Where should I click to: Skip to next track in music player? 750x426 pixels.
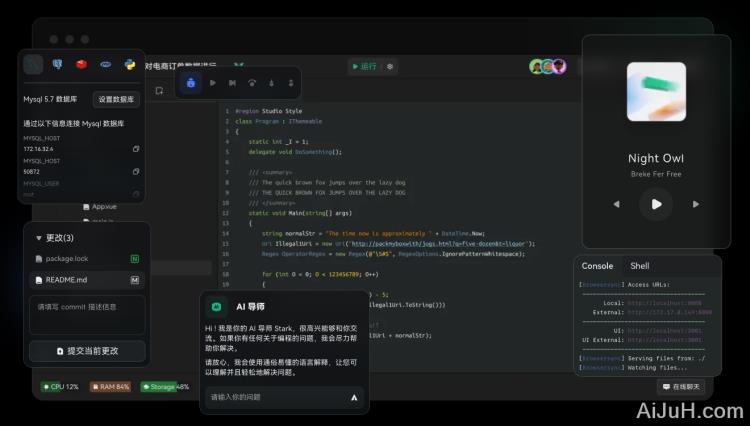[697, 204]
